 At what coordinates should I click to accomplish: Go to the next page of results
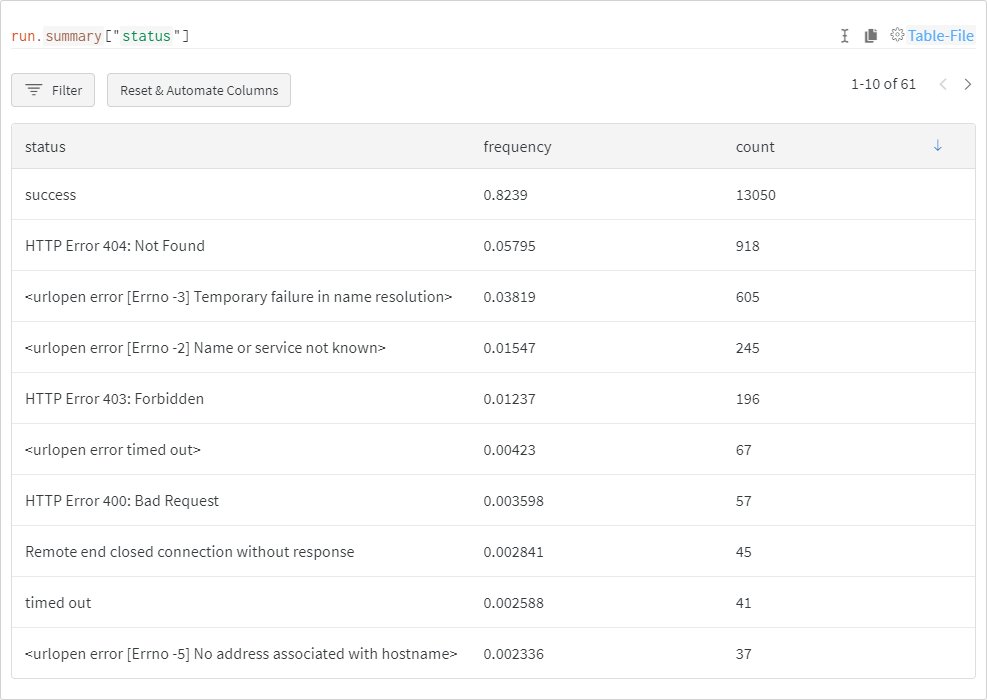coord(968,85)
